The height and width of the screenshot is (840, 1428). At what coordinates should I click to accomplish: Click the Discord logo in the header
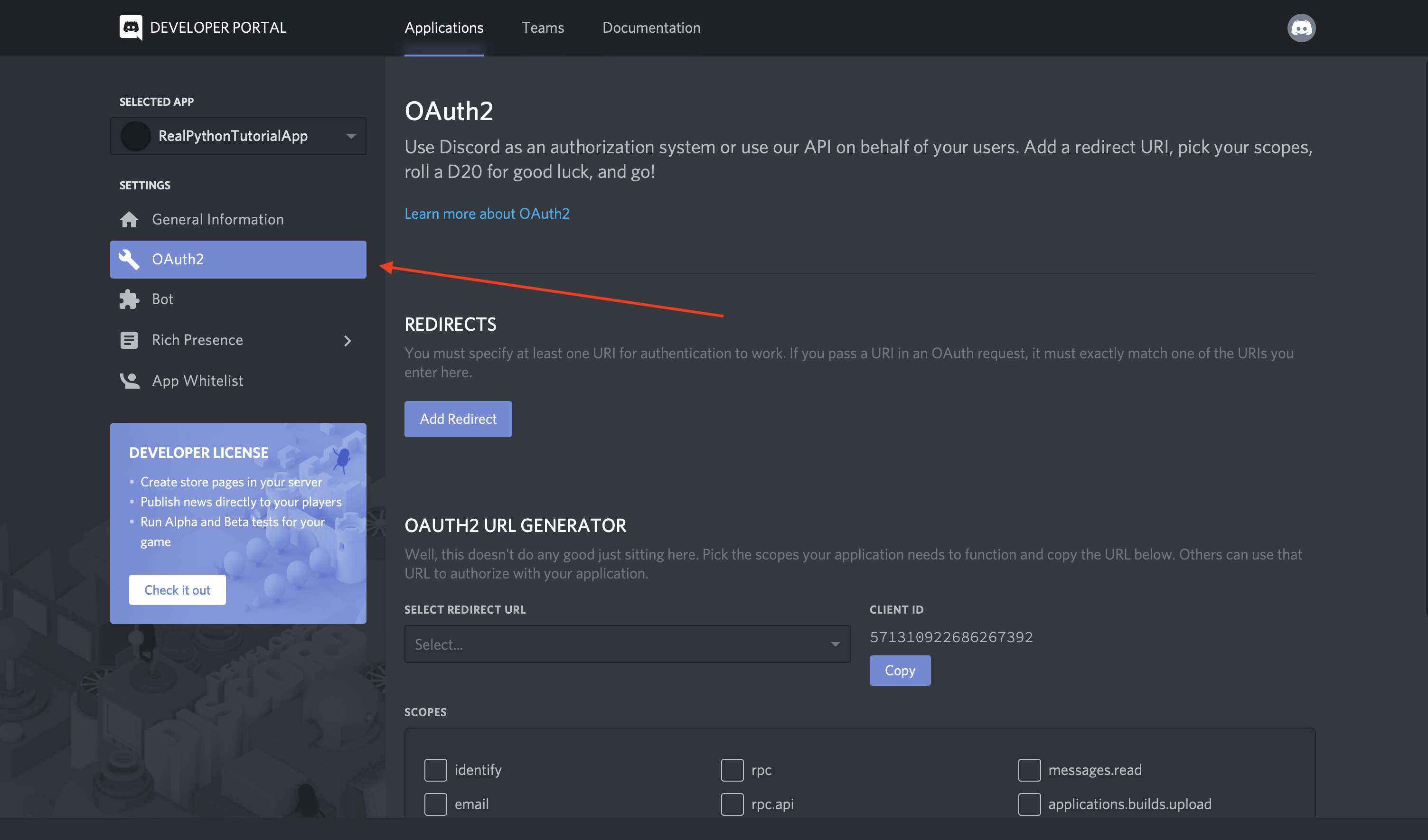pos(131,27)
